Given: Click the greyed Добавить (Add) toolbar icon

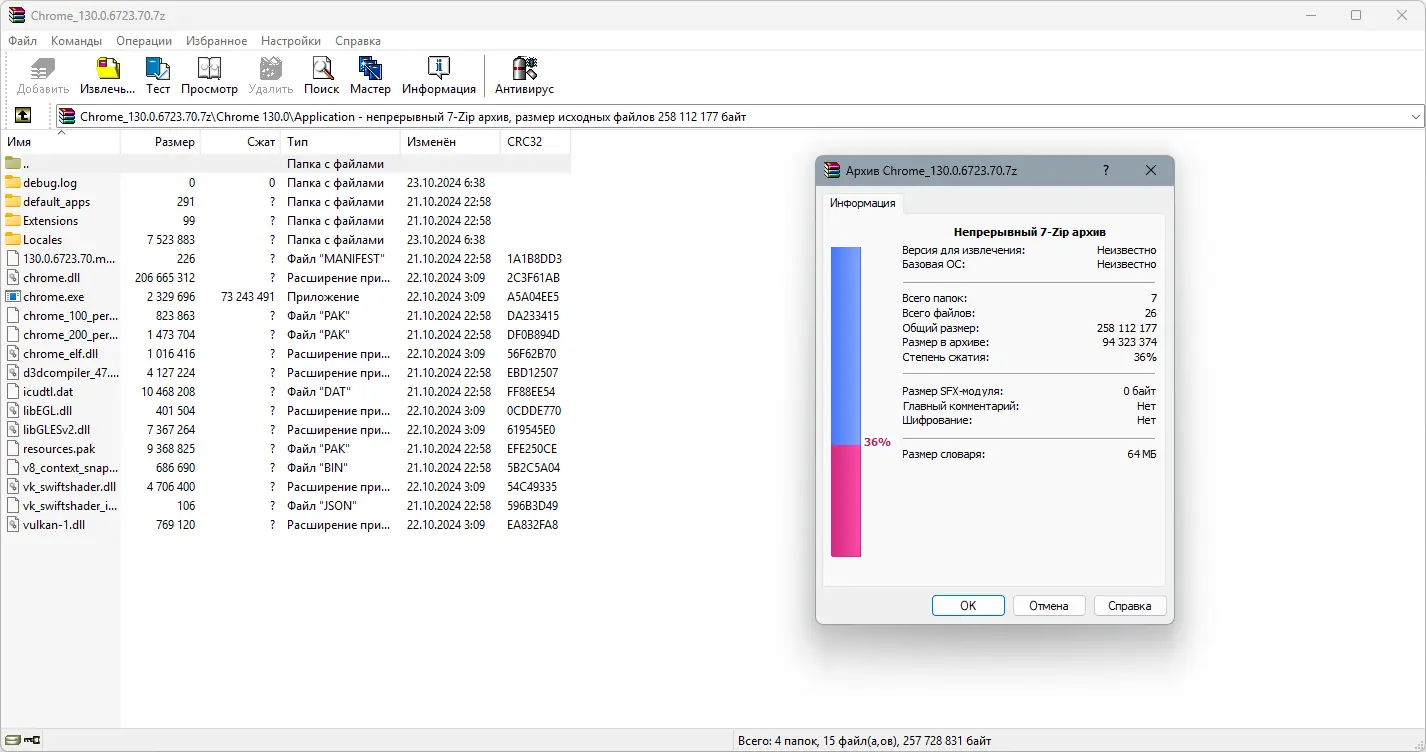Looking at the screenshot, I should coord(43,68).
